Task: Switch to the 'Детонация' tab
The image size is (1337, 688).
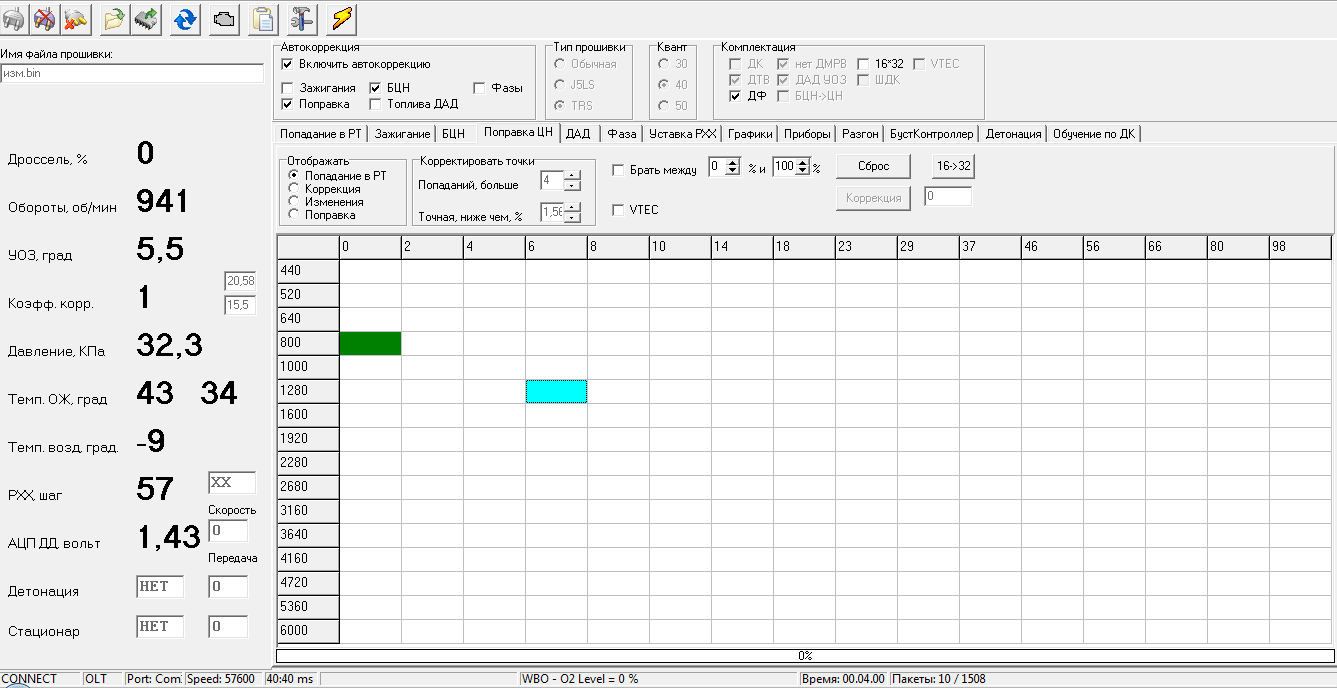Action: tap(1014, 134)
